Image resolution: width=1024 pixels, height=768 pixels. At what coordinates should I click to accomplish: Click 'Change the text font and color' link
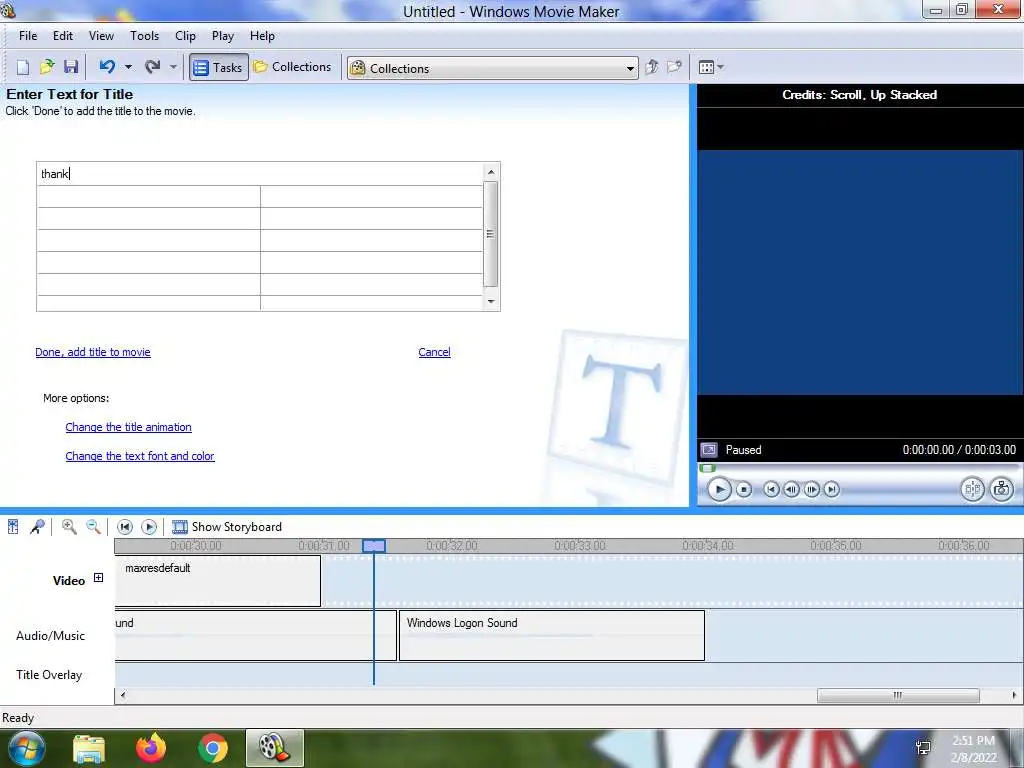140,456
